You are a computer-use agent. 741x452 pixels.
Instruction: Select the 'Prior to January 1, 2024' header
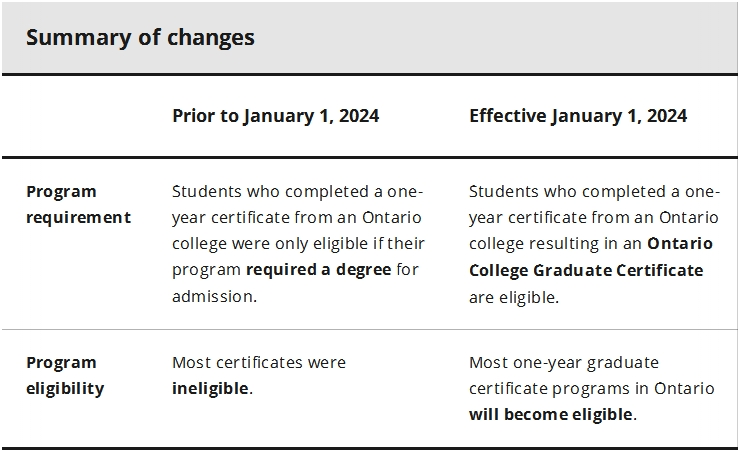276,116
